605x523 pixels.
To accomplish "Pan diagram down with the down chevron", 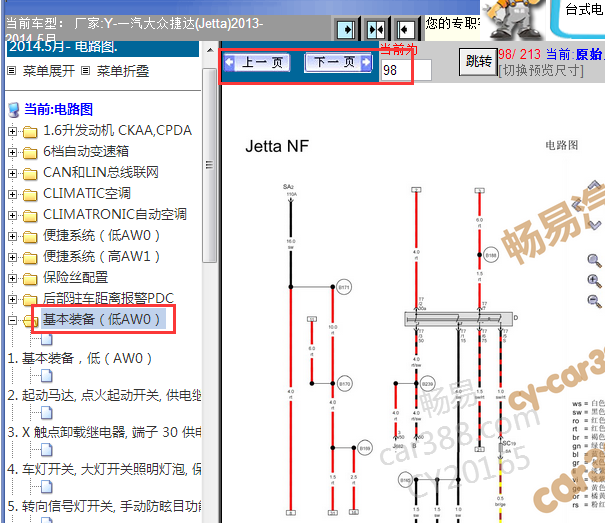I will (x=595, y=224).
